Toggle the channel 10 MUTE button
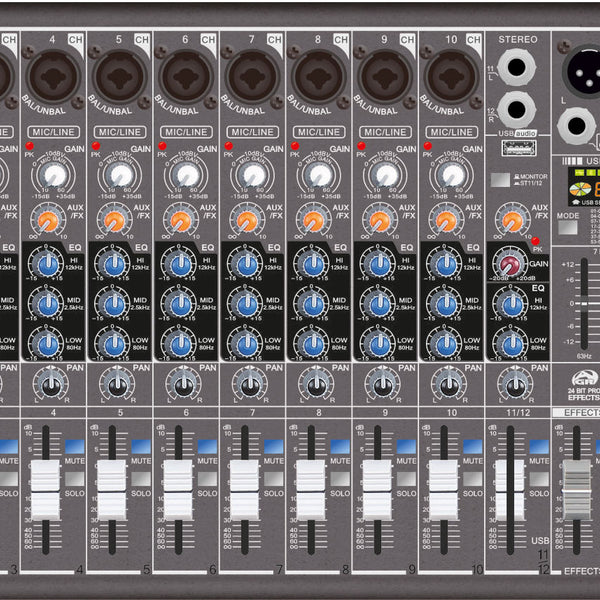This screenshot has width=600, height=600. coord(473,447)
